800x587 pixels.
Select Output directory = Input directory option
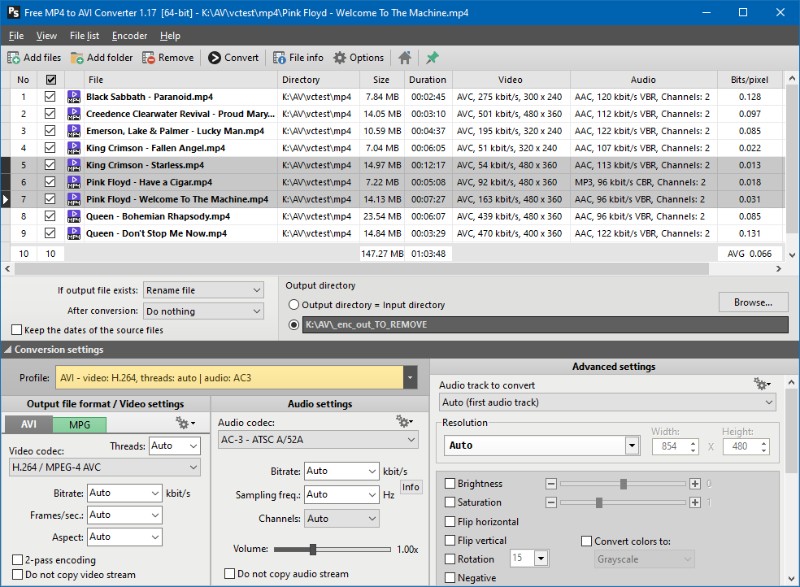click(294, 305)
